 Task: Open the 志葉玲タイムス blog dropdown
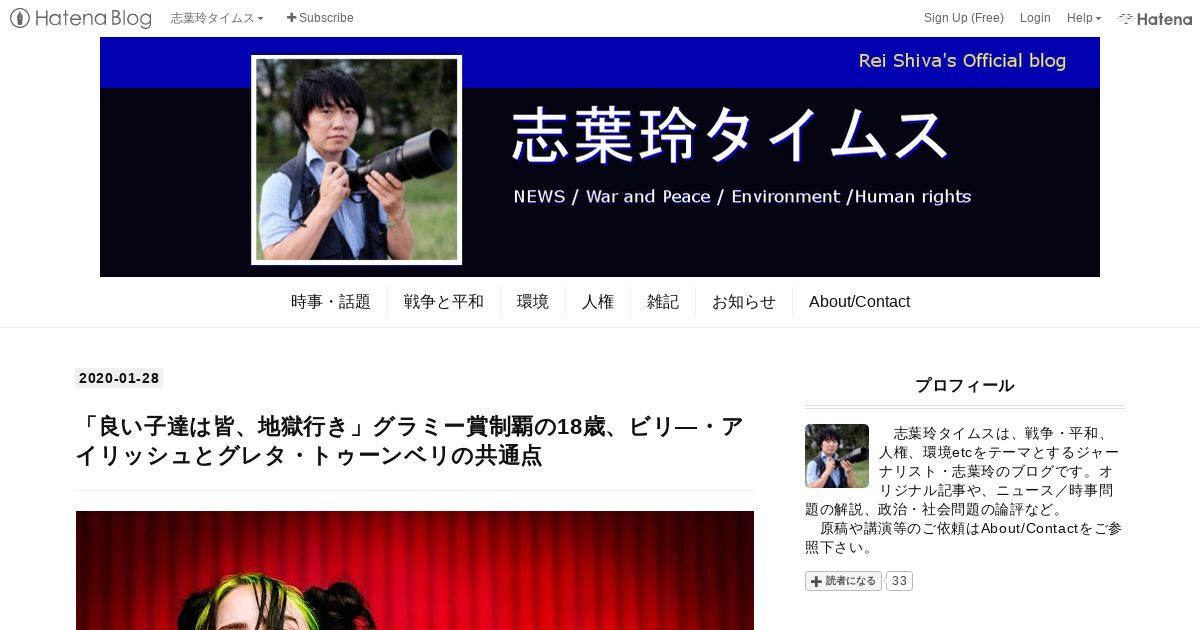217,18
